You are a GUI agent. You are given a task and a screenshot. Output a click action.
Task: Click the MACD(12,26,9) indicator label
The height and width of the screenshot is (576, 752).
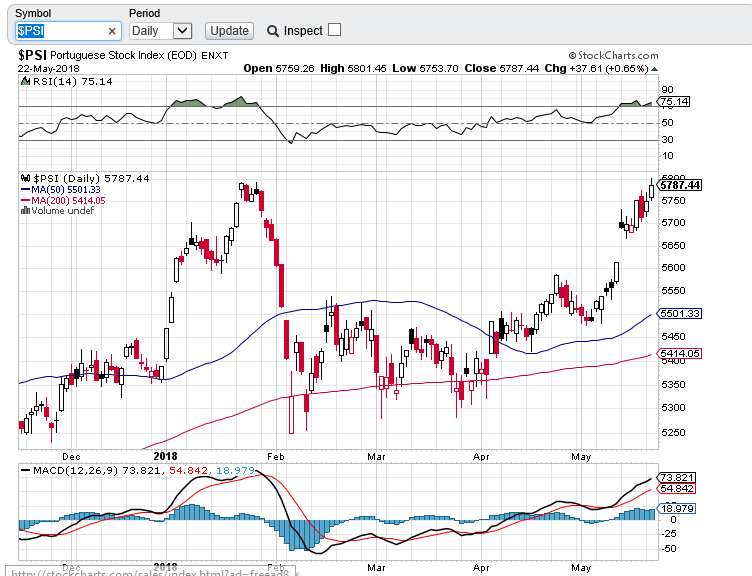(75, 470)
